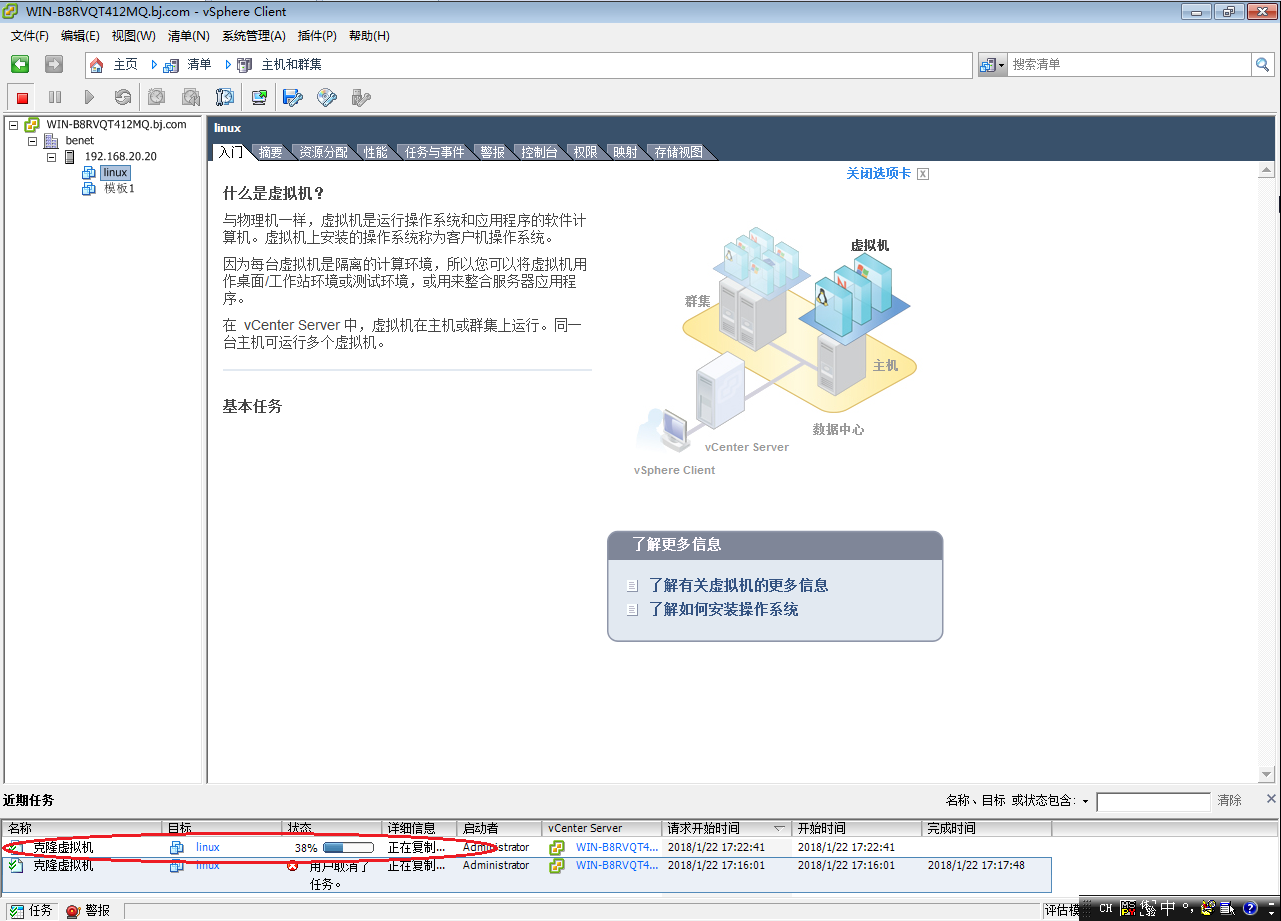This screenshot has height=921, width=1281.
Task: Switch to the 映射 tab
Action: tap(625, 153)
